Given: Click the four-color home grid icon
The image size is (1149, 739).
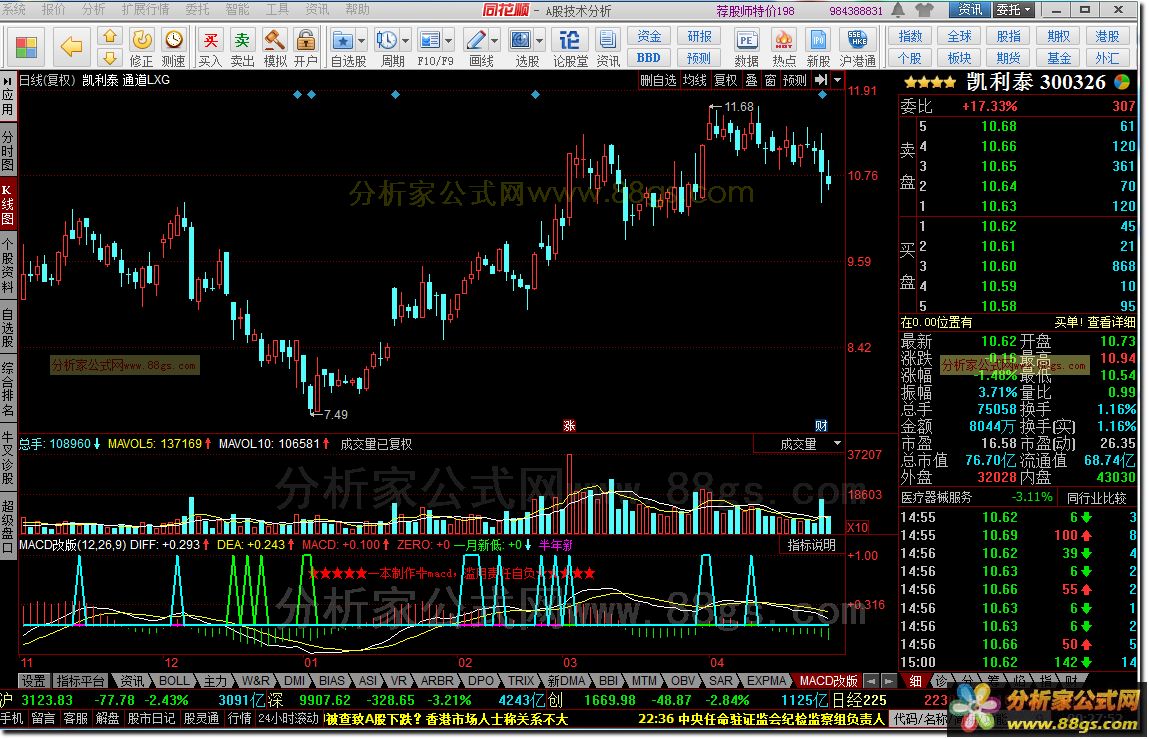Looking at the screenshot, I should (x=26, y=47).
